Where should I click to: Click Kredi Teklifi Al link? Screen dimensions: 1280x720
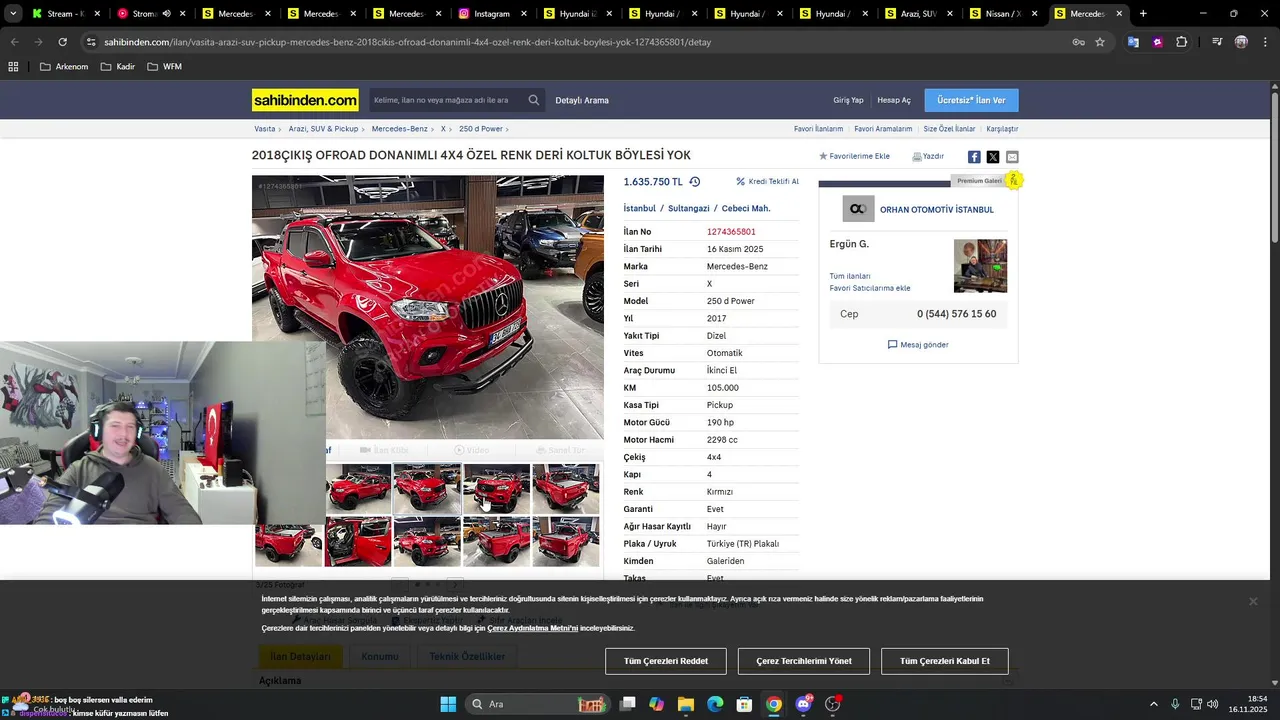(768, 182)
